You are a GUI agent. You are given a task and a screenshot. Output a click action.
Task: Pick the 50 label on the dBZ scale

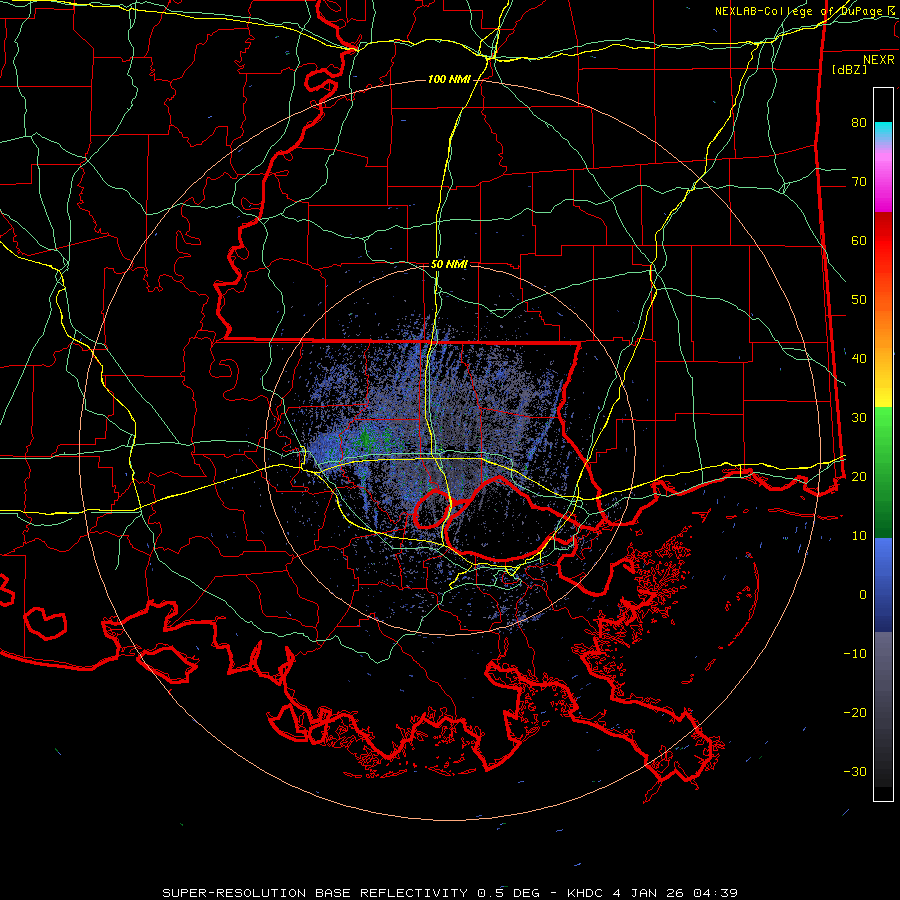click(x=859, y=300)
